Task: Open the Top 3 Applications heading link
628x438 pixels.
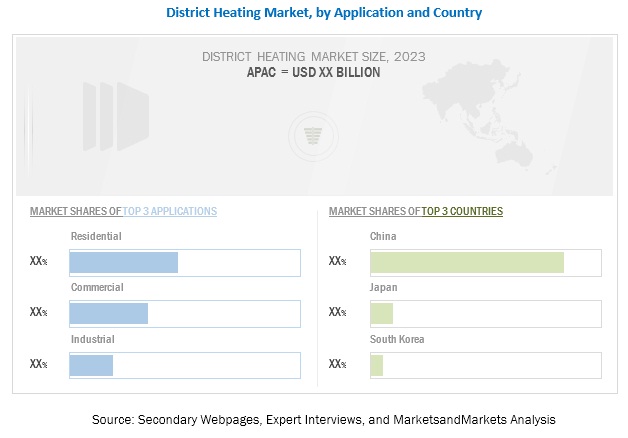Action: 169,212
